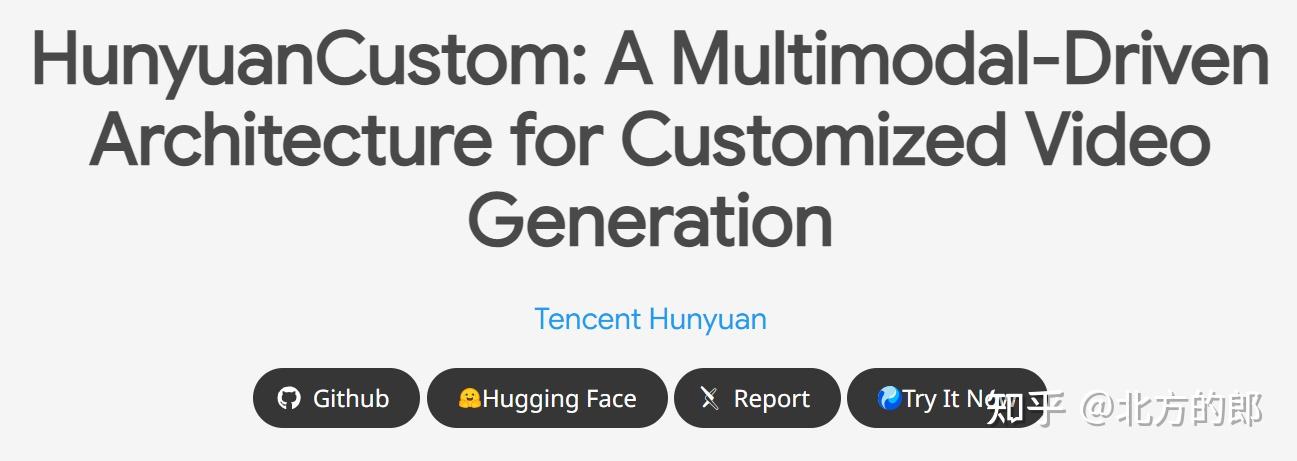Click the GitHub octocat icon
The image size is (1297, 461).
click(289, 398)
